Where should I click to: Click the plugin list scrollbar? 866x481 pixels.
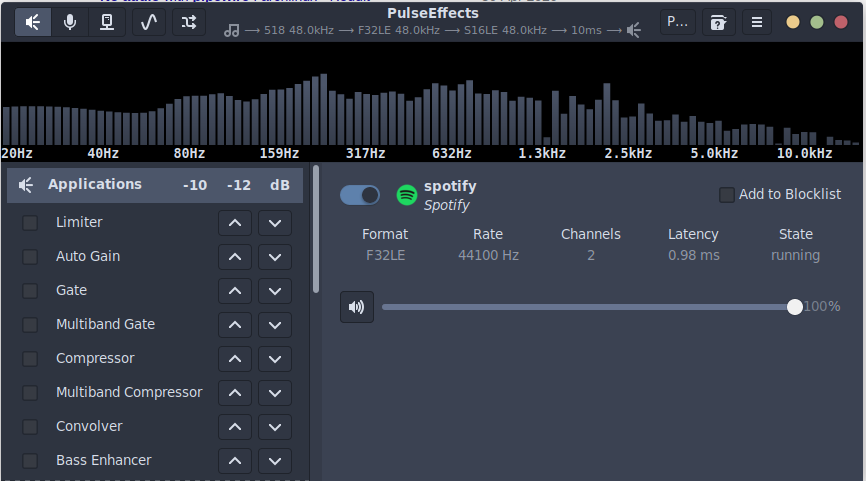[x=316, y=229]
